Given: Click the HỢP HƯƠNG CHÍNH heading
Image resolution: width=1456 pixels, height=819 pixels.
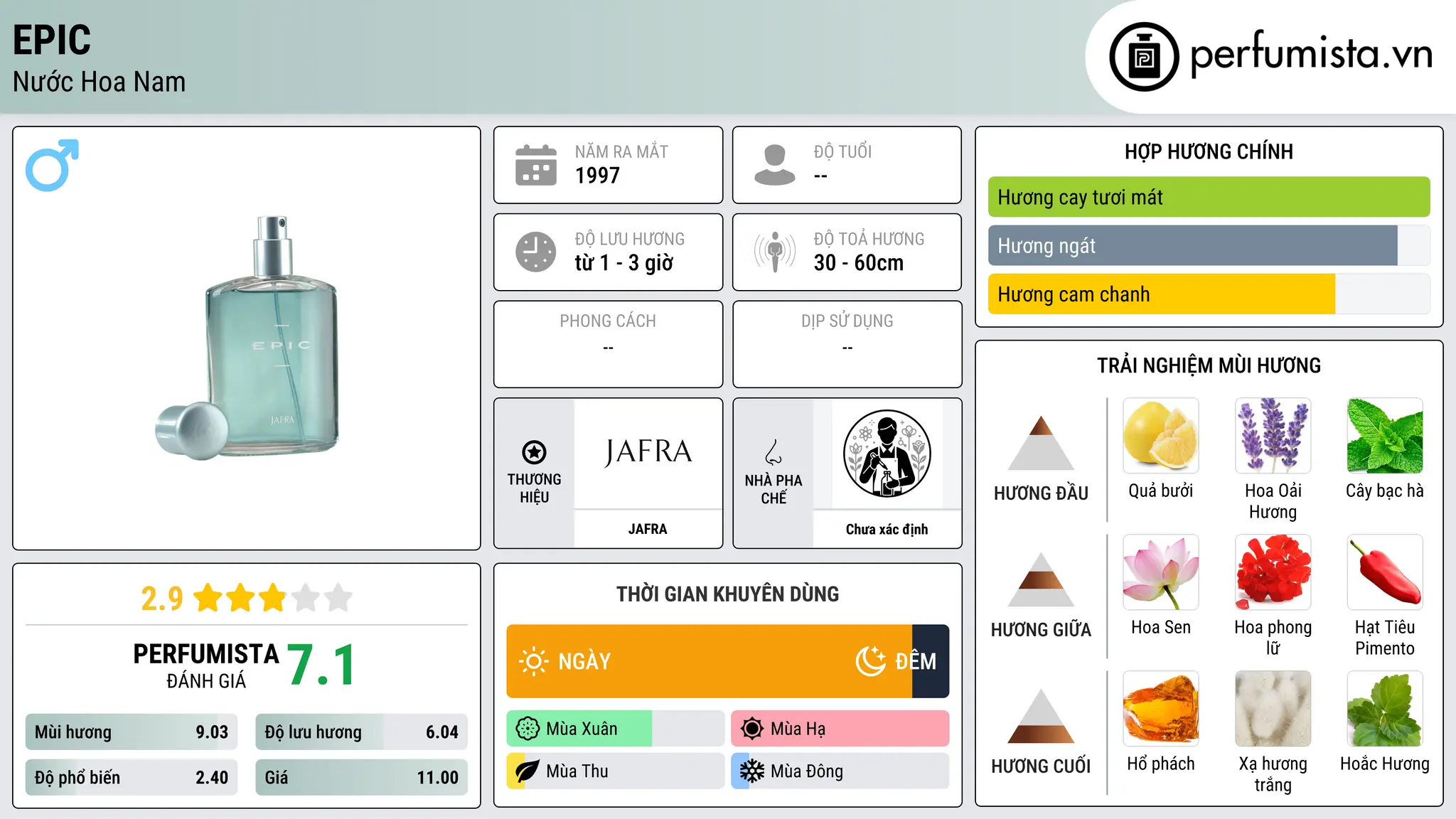Looking at the screenshot, I should coord(1209,151).
